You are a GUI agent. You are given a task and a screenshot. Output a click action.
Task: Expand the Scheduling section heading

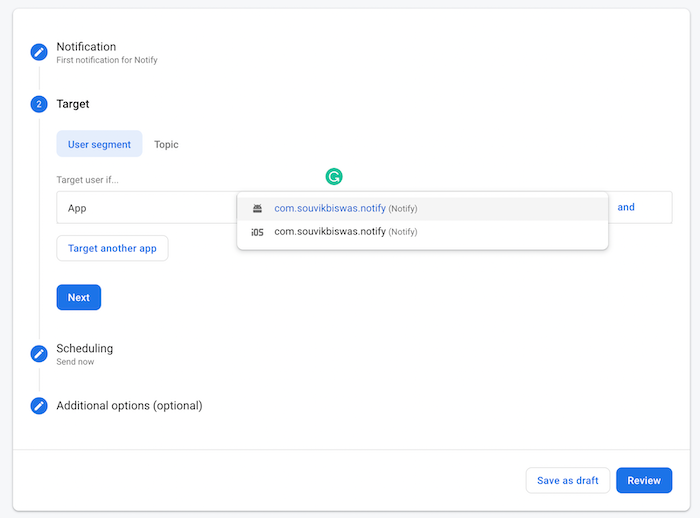tap(85, 348)
